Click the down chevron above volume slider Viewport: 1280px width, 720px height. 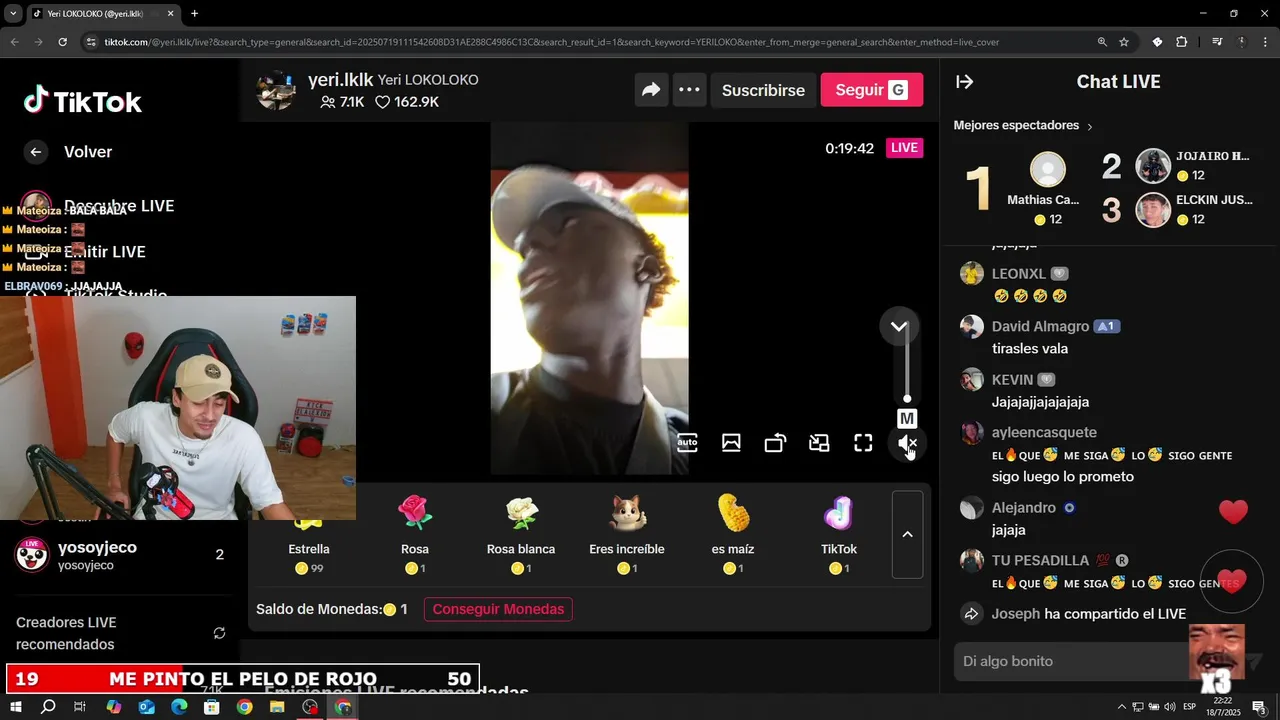[899, 326]
